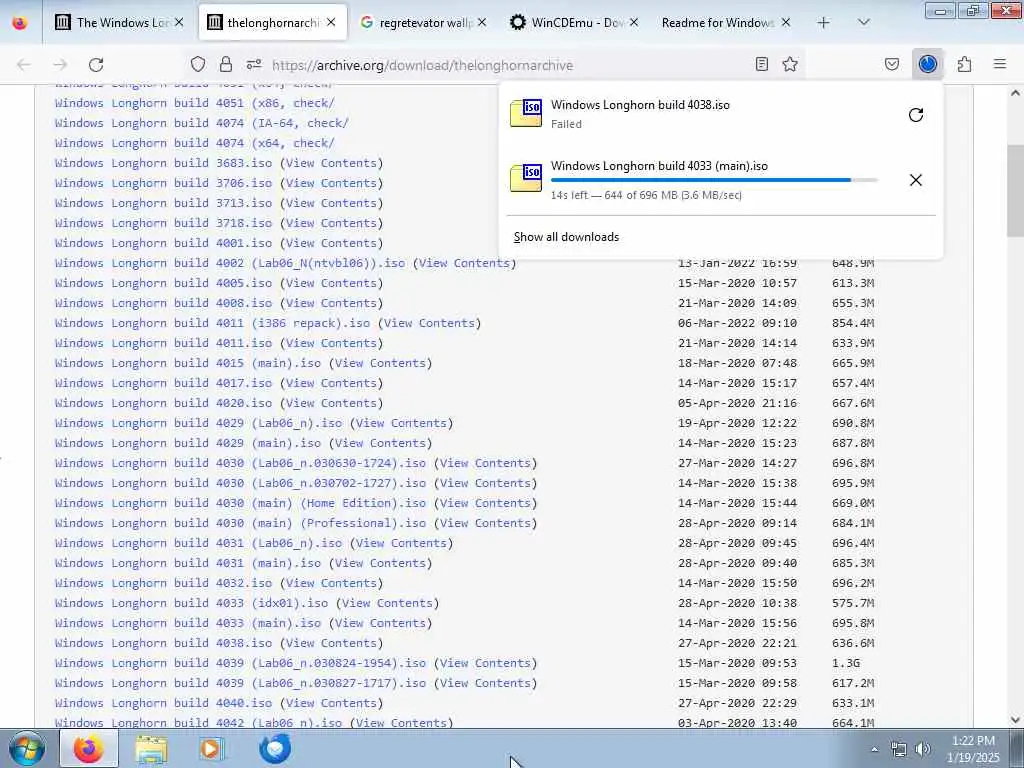This screenshot has width=1024, height=768.
Task: Click the 14-Mar-2020 15:56 date entry
Action: point(737,623)
